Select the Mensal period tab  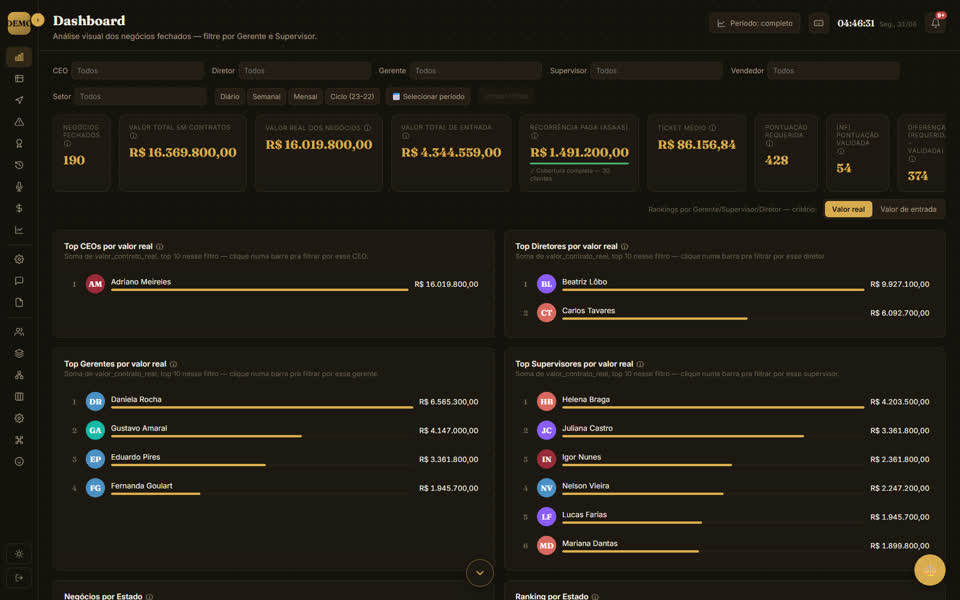tap(305, 97)
